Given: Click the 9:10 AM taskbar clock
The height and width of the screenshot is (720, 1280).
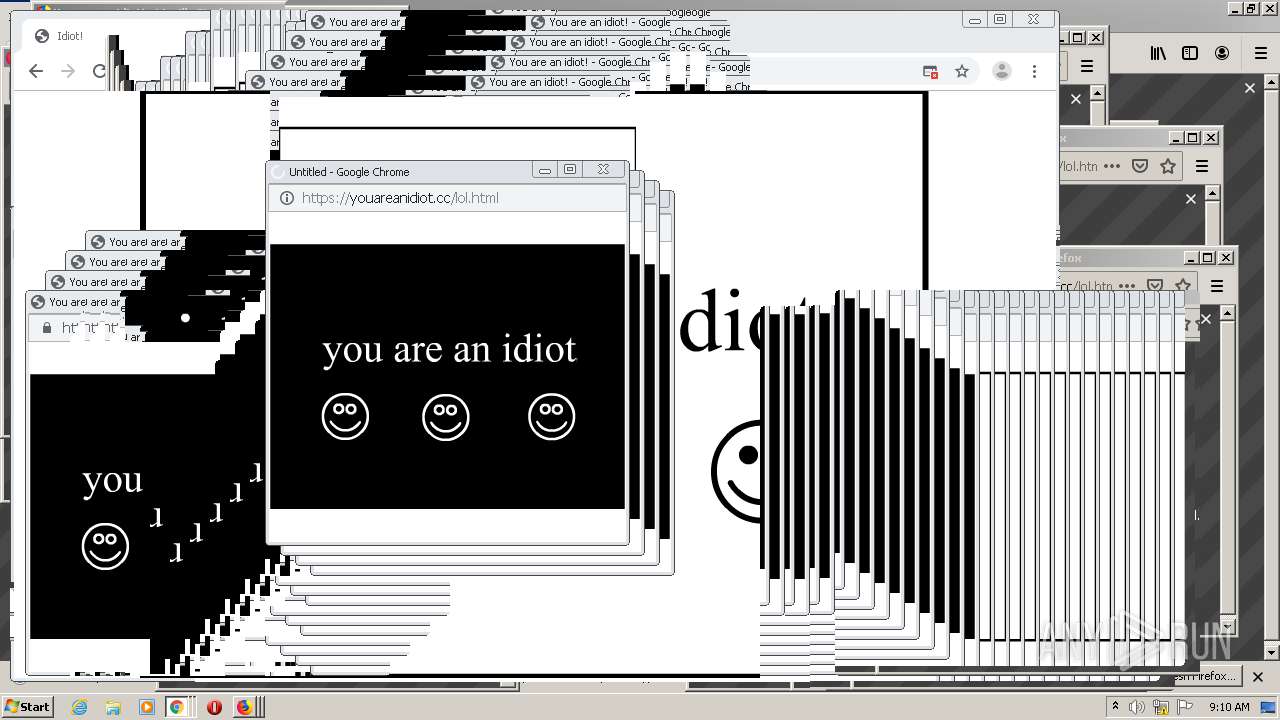Looking at the screenshot, I should point(1229,707).
